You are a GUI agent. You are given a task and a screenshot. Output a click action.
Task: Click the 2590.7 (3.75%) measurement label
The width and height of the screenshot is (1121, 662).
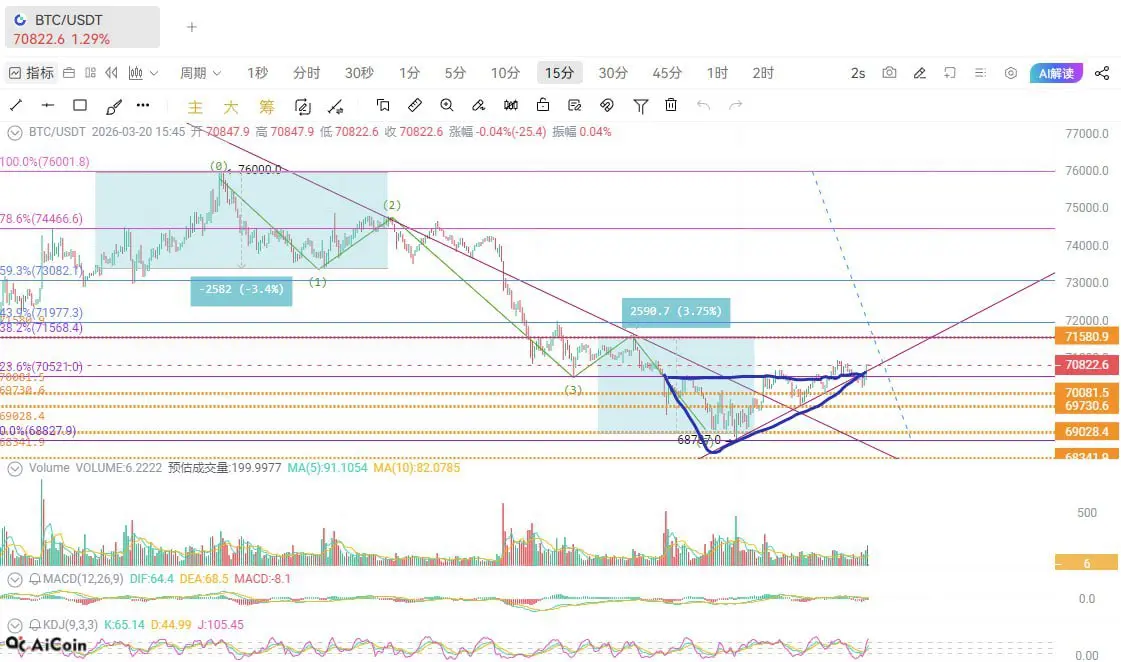pyautogui.click(x=676, y=312)
